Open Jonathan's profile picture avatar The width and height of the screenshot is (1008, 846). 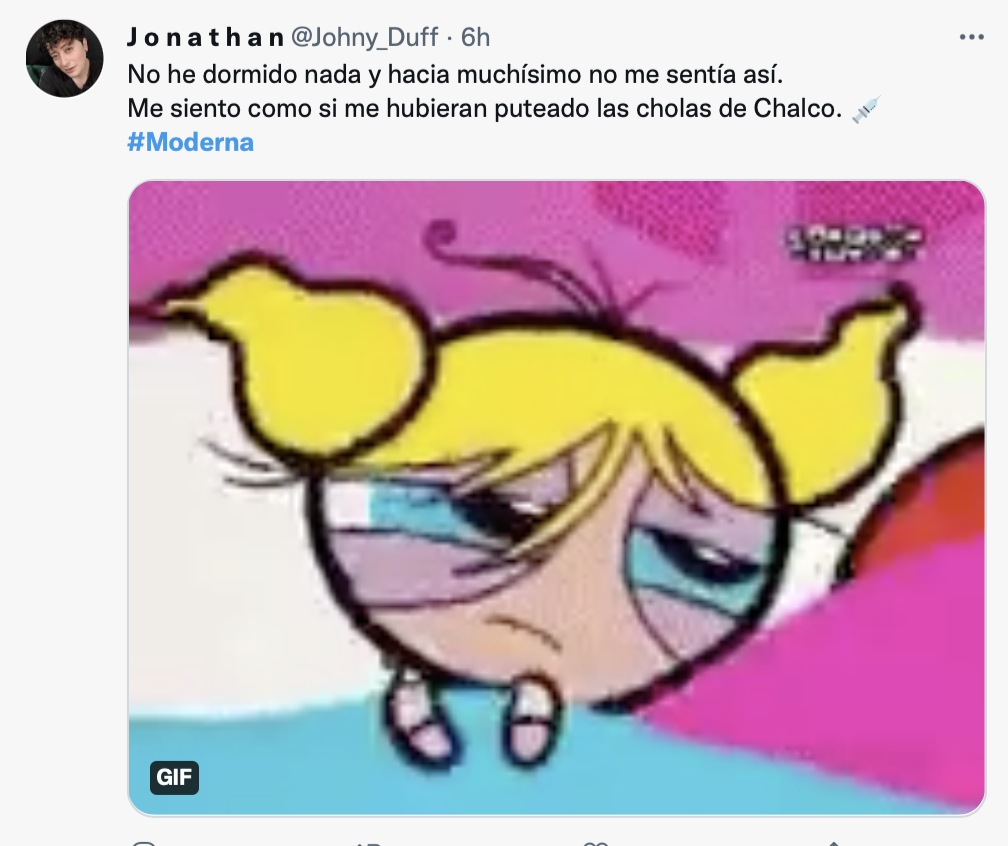point(65,58)
